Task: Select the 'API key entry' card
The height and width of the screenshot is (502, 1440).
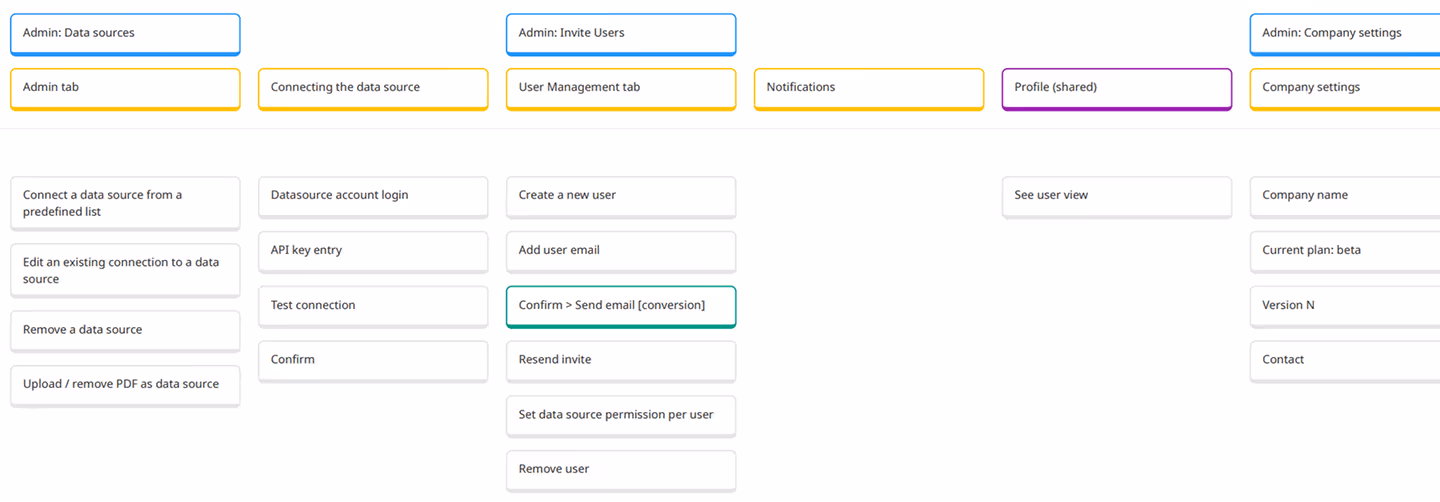Action: 373,252
